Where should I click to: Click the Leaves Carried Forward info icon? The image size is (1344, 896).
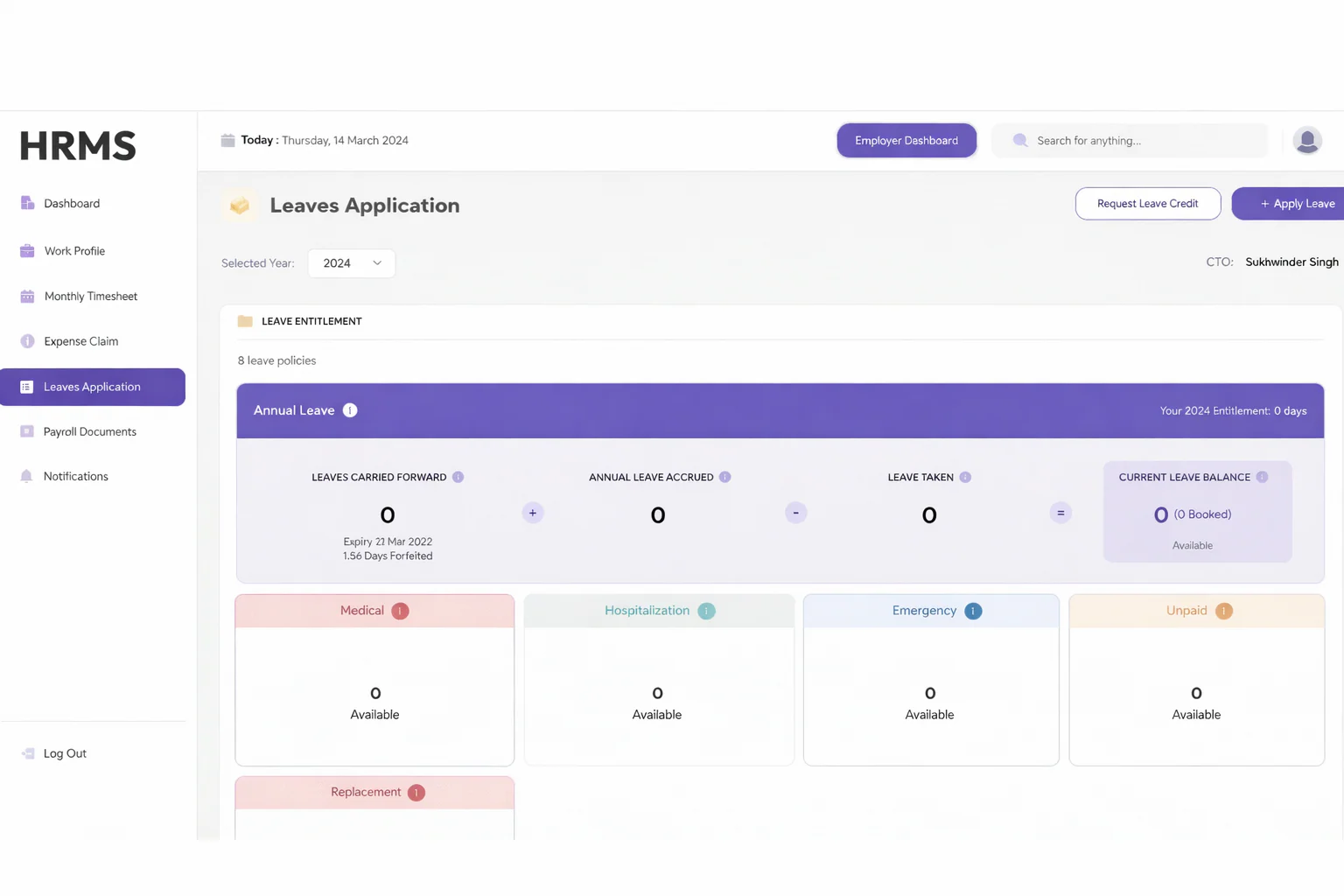[x=458, y=477]
